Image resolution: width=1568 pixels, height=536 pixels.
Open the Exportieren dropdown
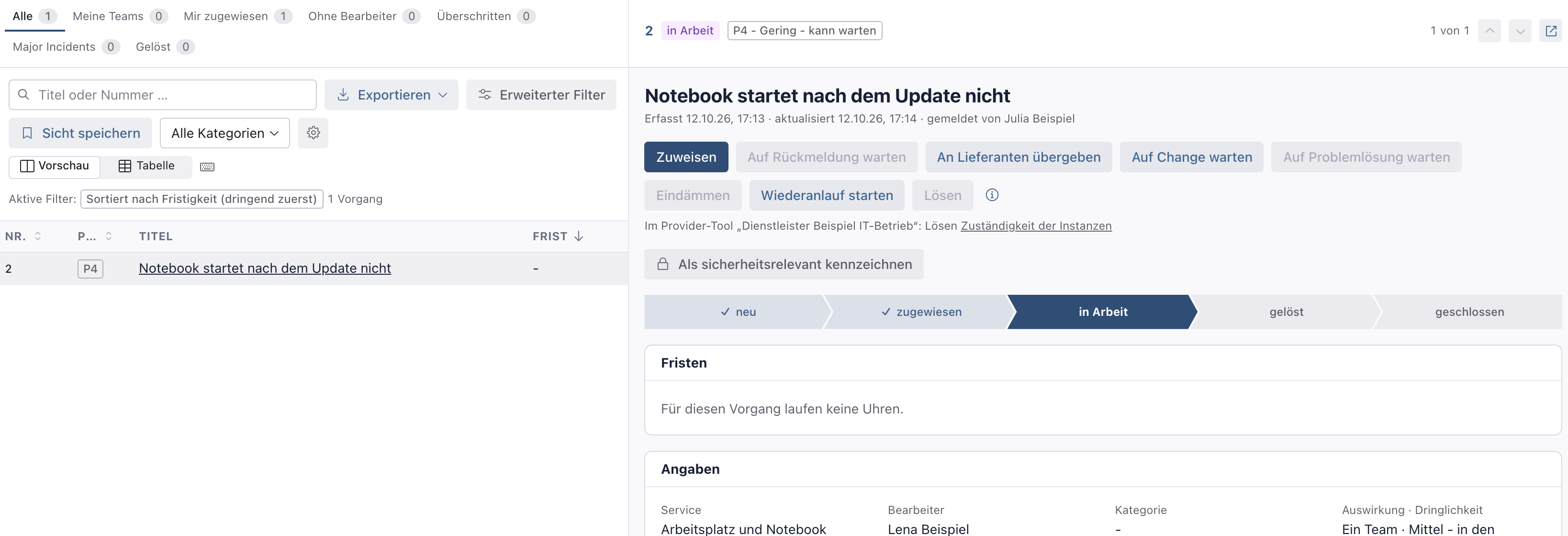coord(392,95)
